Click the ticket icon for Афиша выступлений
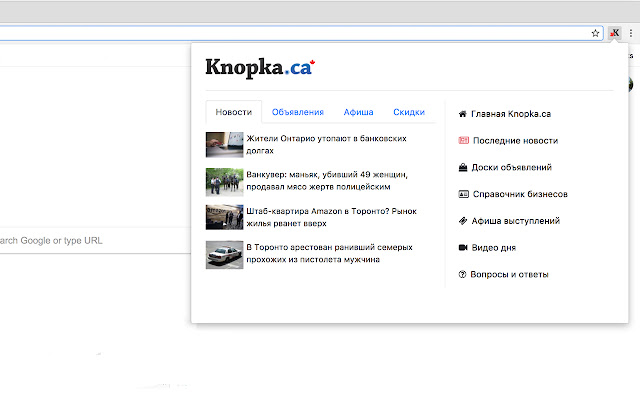 pyautogui.click(x=463, y=221)
